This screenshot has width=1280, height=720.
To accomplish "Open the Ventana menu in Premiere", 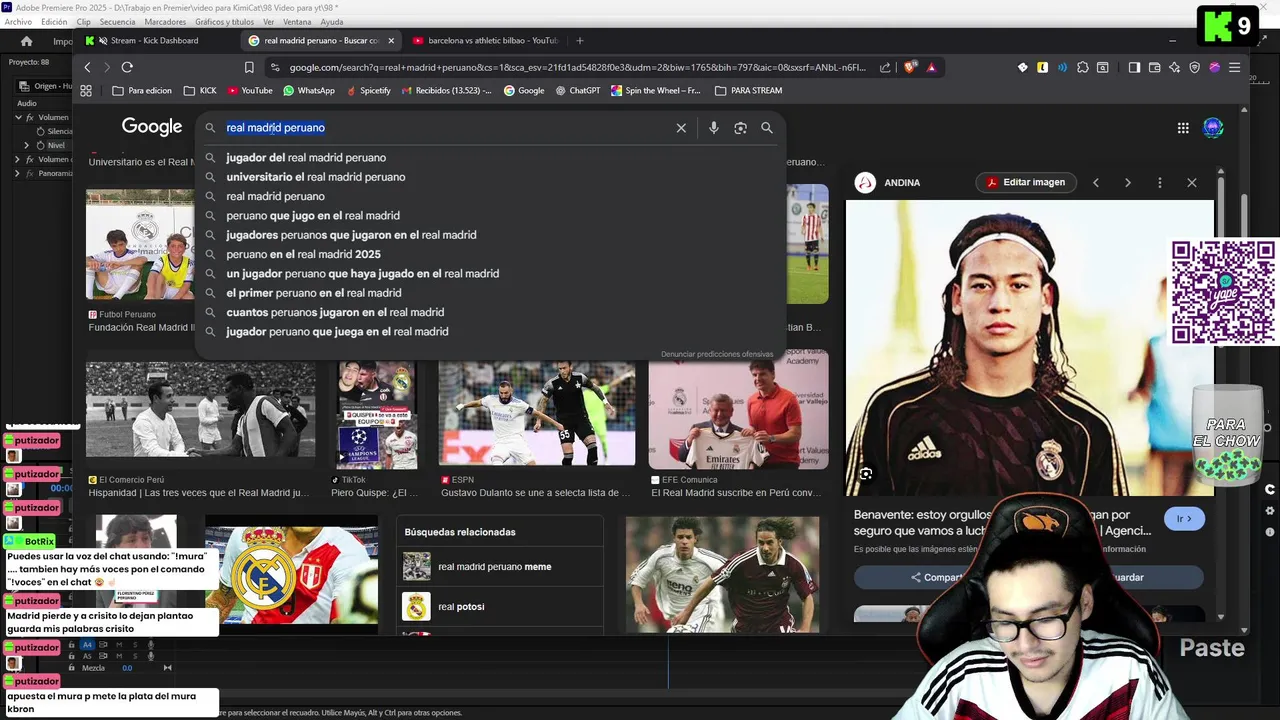I will point(297,22).
